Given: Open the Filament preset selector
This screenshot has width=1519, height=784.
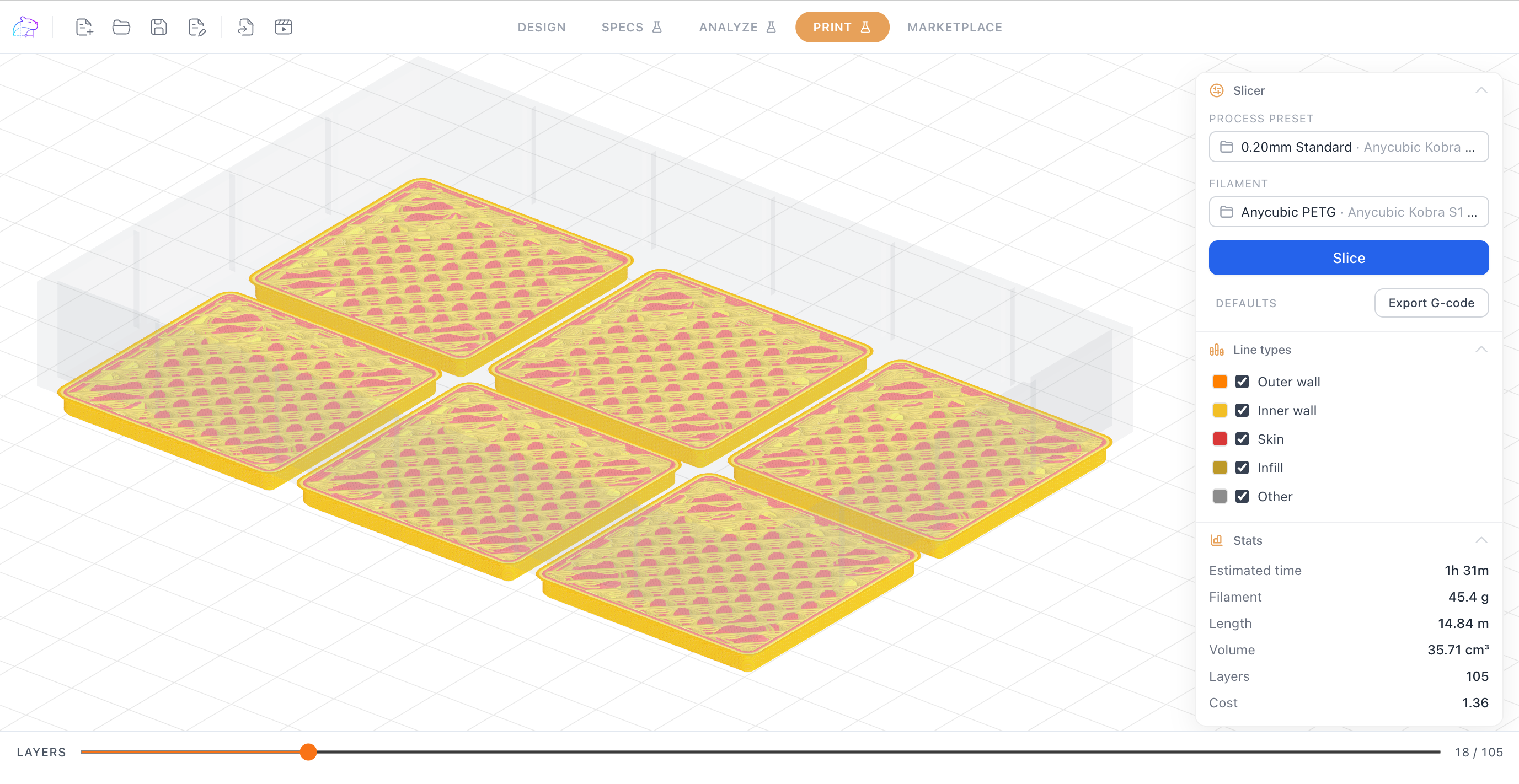Looking at the screenshot, I should point(1349,212).
